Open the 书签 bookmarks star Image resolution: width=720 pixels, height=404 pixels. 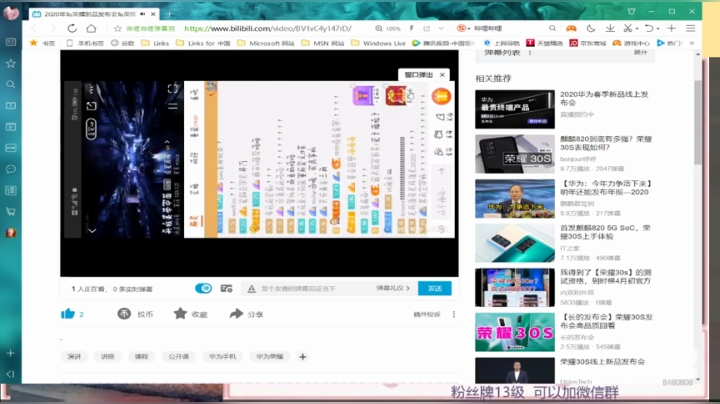[42, 43]
